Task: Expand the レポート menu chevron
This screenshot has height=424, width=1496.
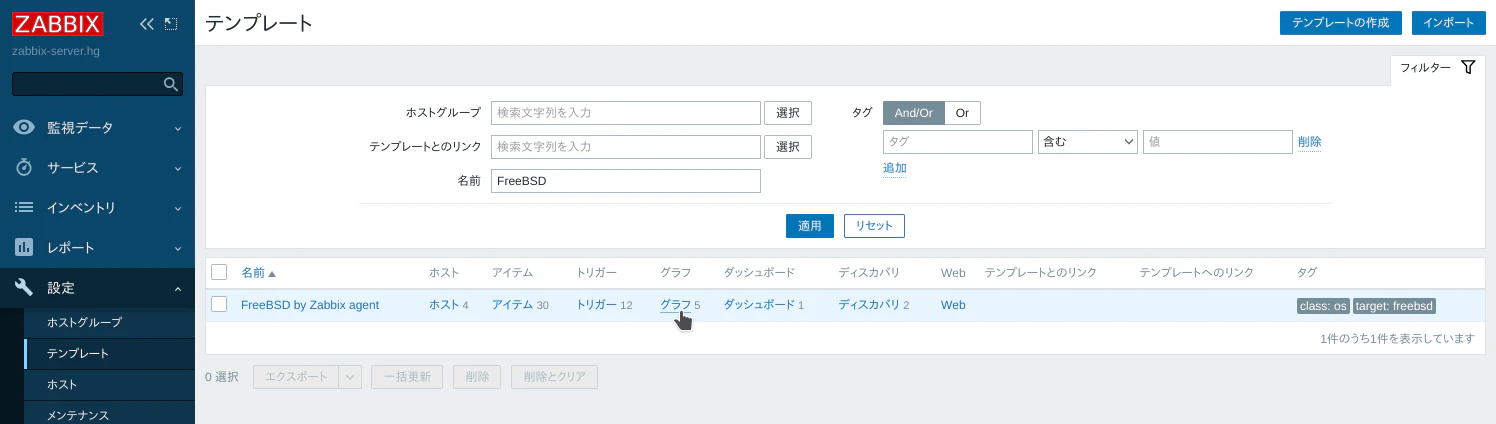Action: point(177,248)
